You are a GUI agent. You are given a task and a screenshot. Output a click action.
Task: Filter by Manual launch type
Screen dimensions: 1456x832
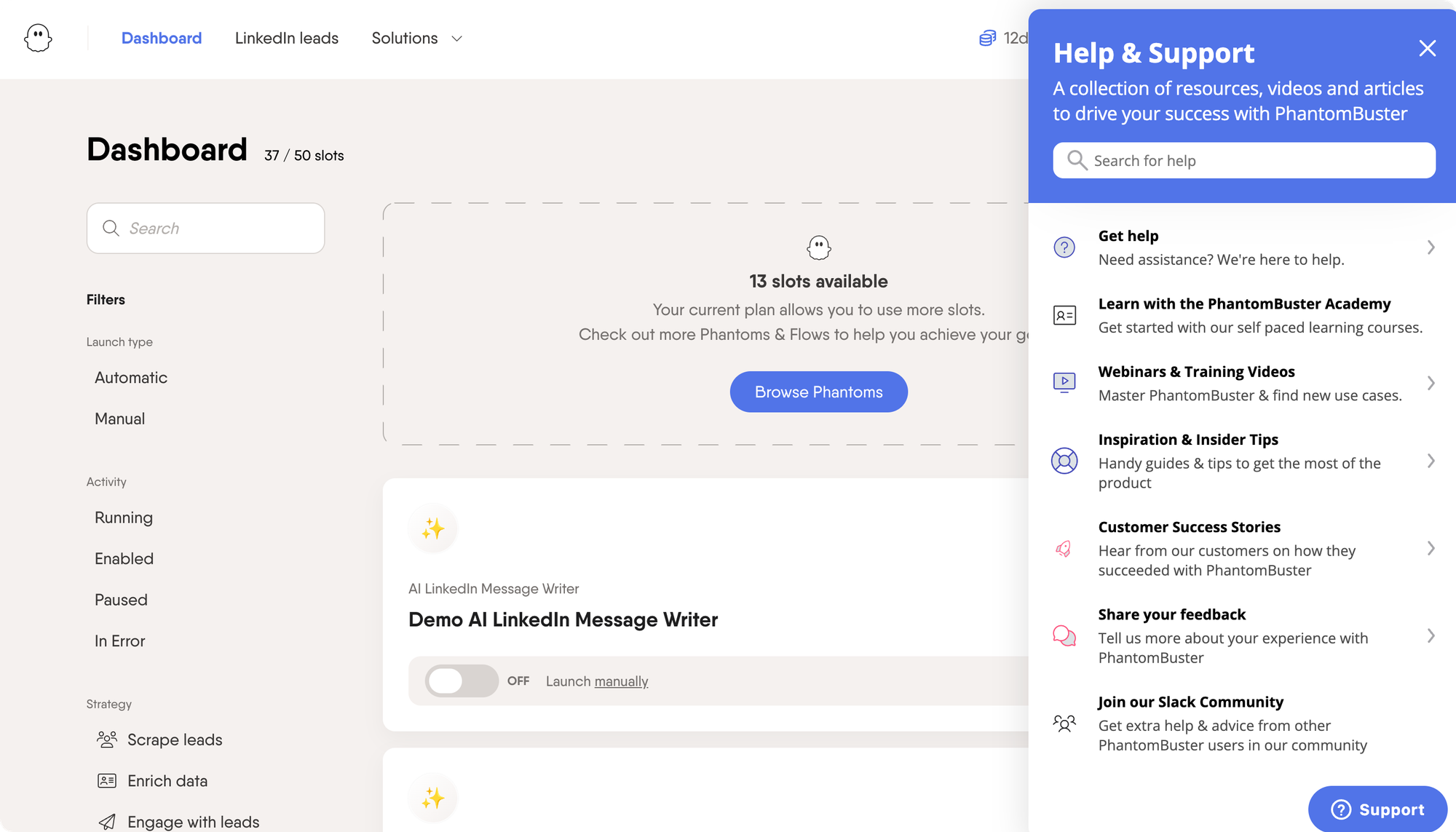[x=119, y=419]
